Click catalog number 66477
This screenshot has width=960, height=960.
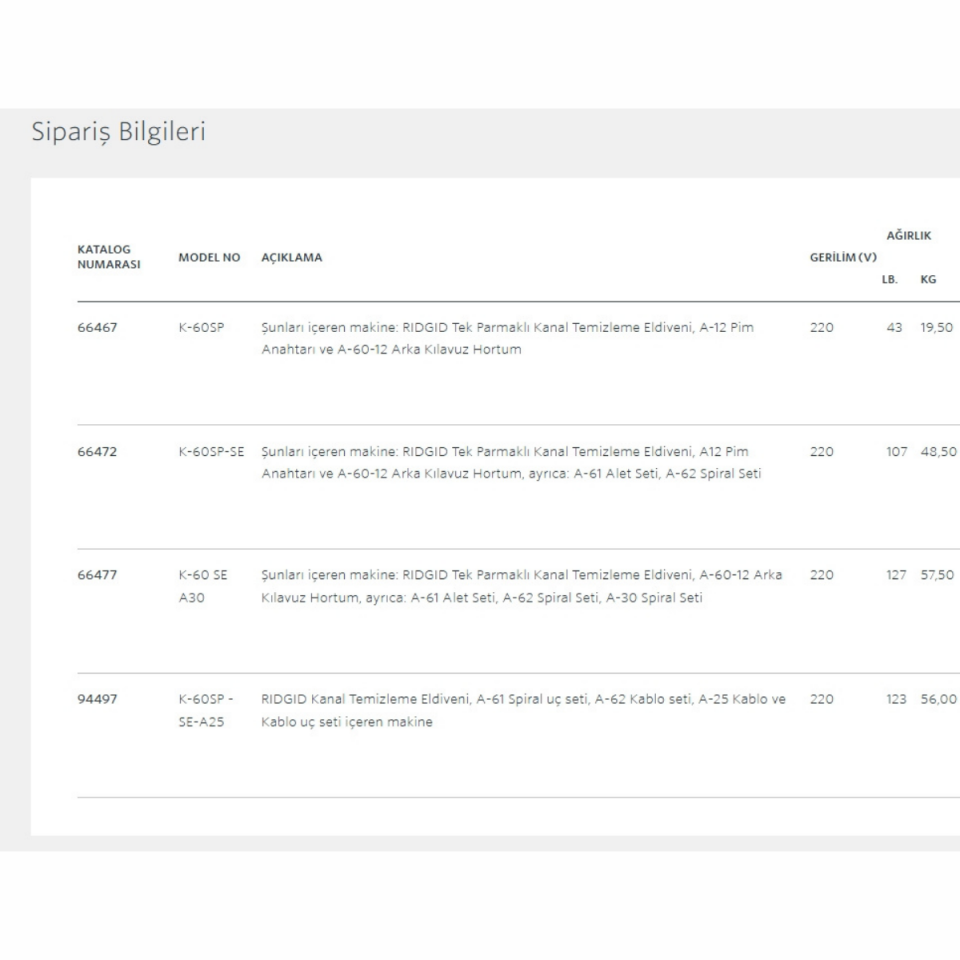point(97,575)
